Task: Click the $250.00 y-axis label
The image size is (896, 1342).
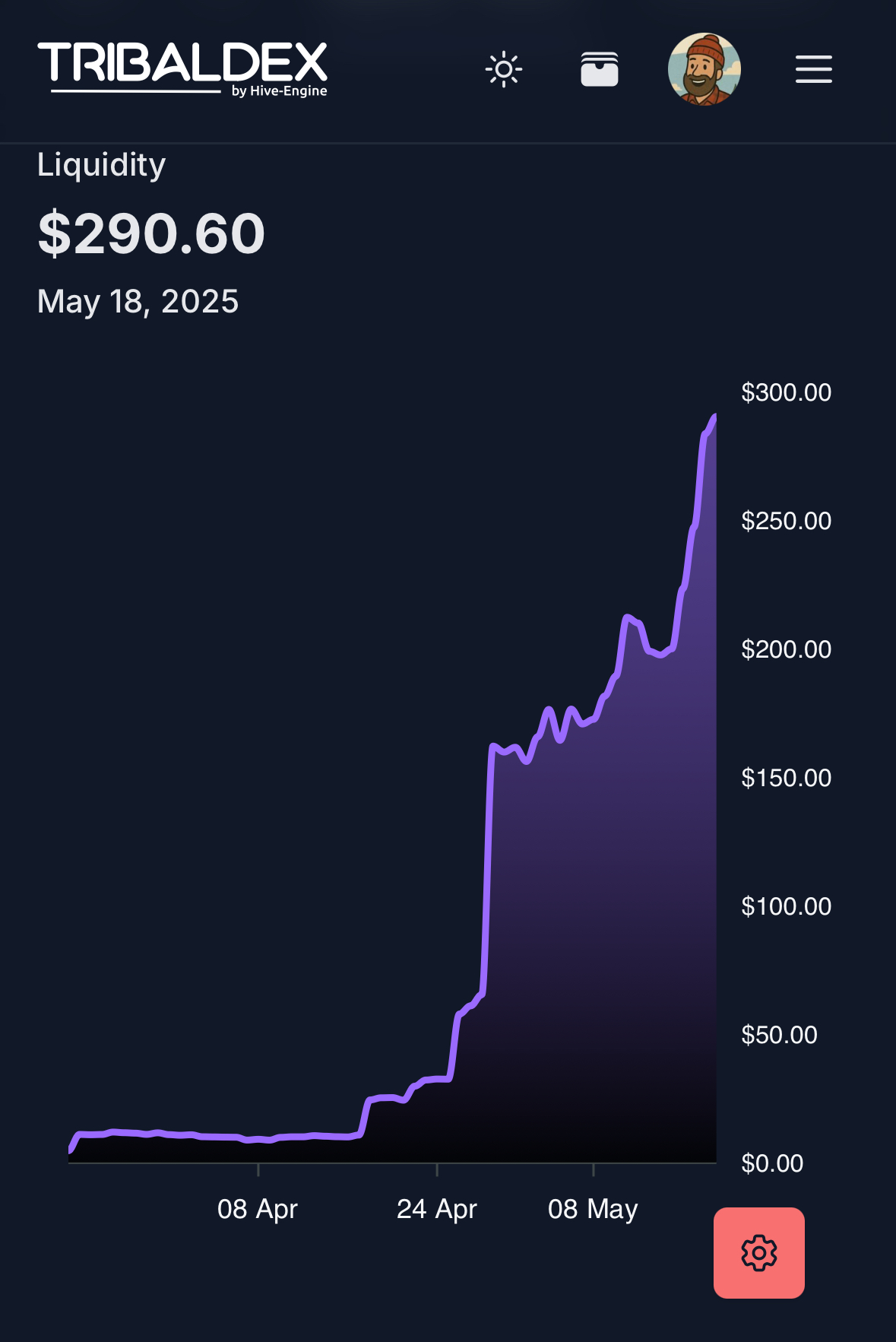Action: [x=787, y=521]
